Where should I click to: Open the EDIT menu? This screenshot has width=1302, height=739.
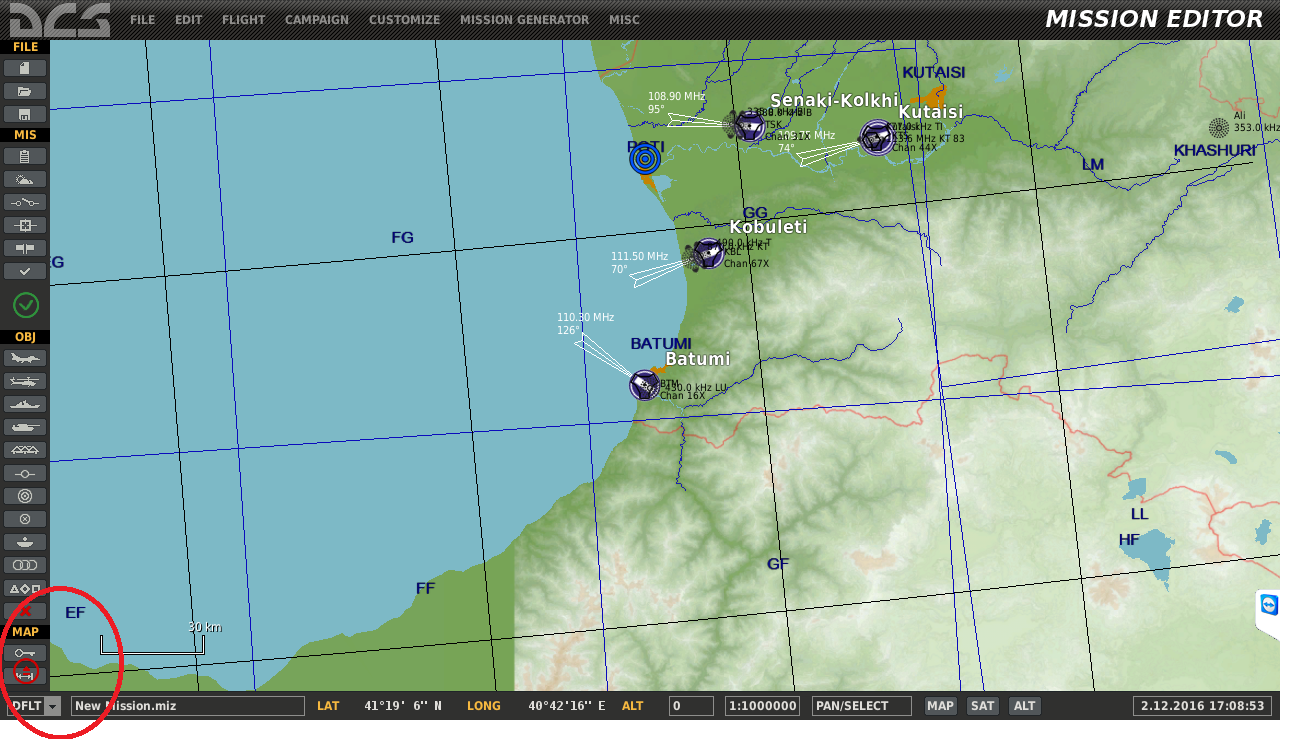coord(188,20)
